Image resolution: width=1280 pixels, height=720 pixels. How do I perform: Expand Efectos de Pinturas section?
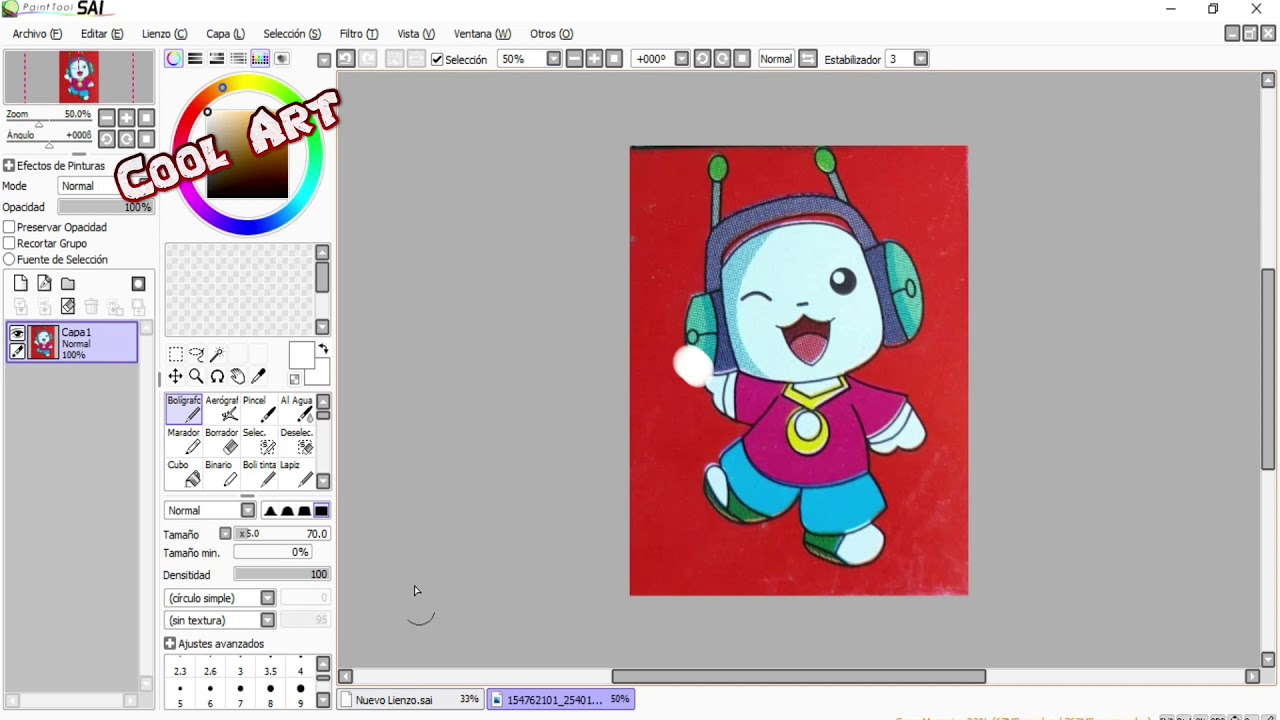tap(9, 166)
